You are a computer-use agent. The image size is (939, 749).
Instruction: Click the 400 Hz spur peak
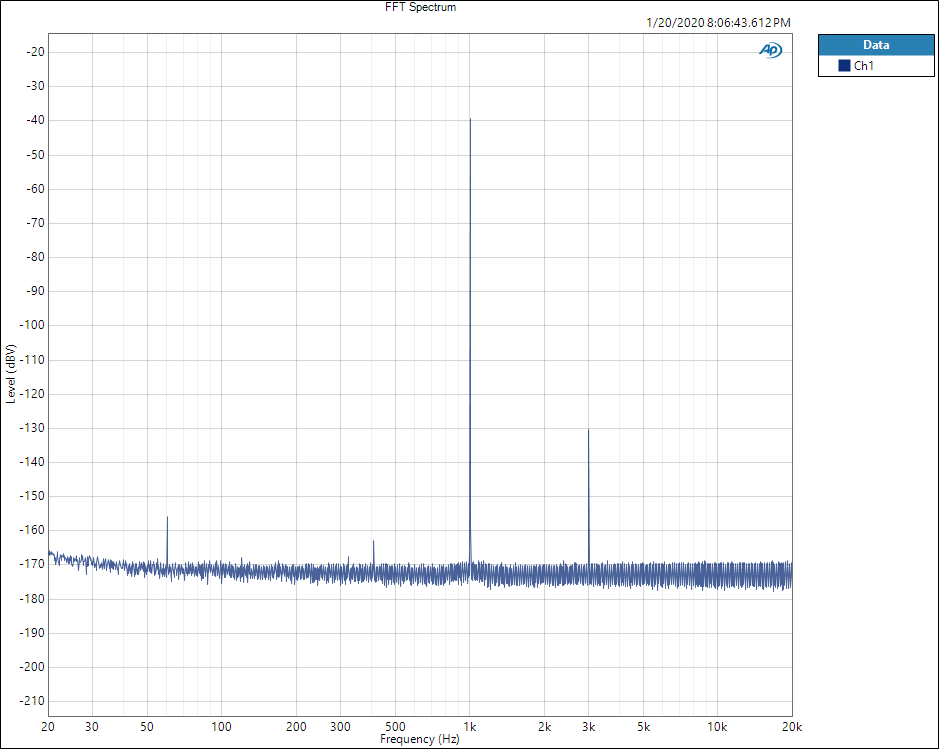coord(374,541)
